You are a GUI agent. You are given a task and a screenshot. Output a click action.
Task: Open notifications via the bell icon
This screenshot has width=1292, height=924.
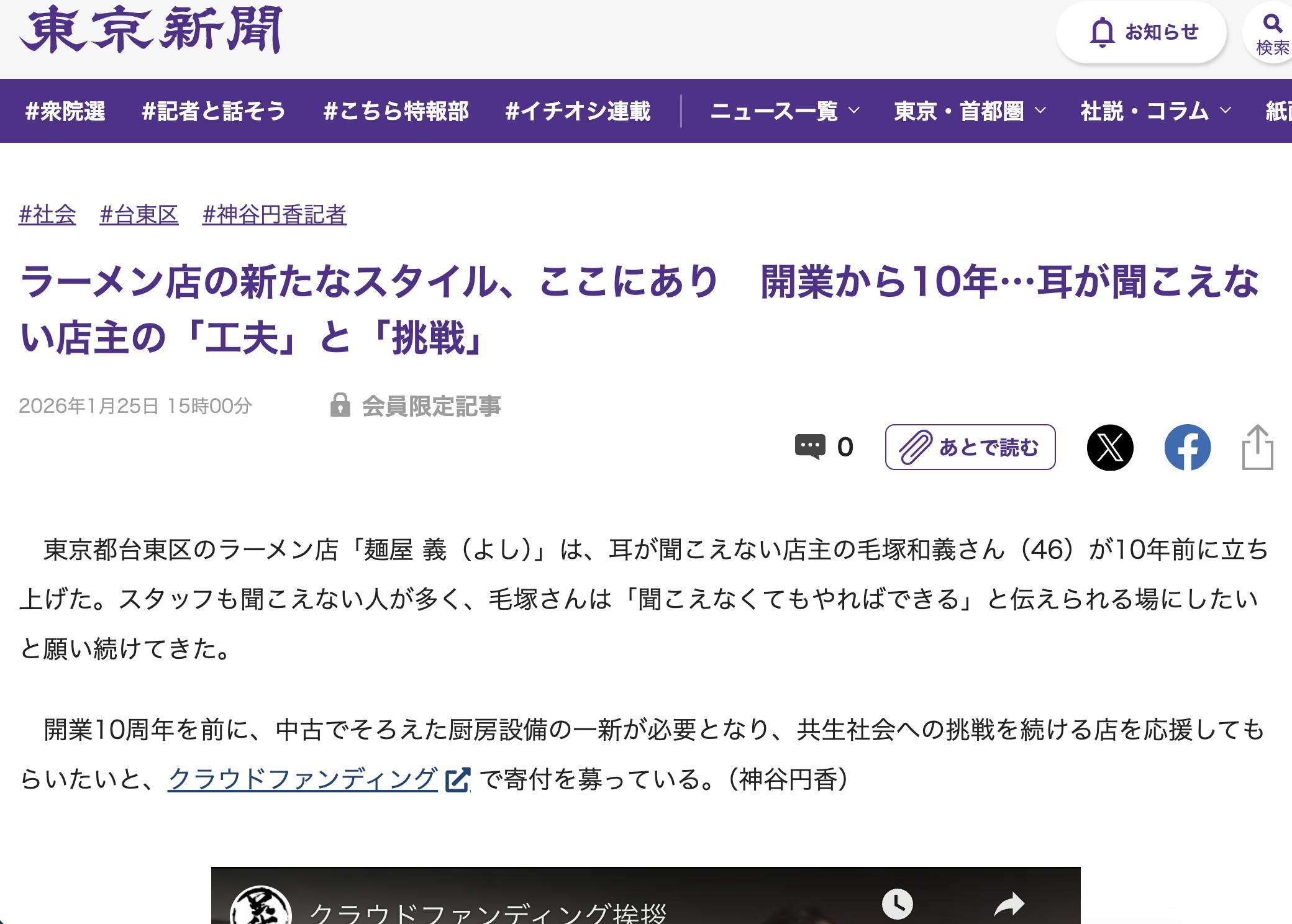pos(1103,32)
